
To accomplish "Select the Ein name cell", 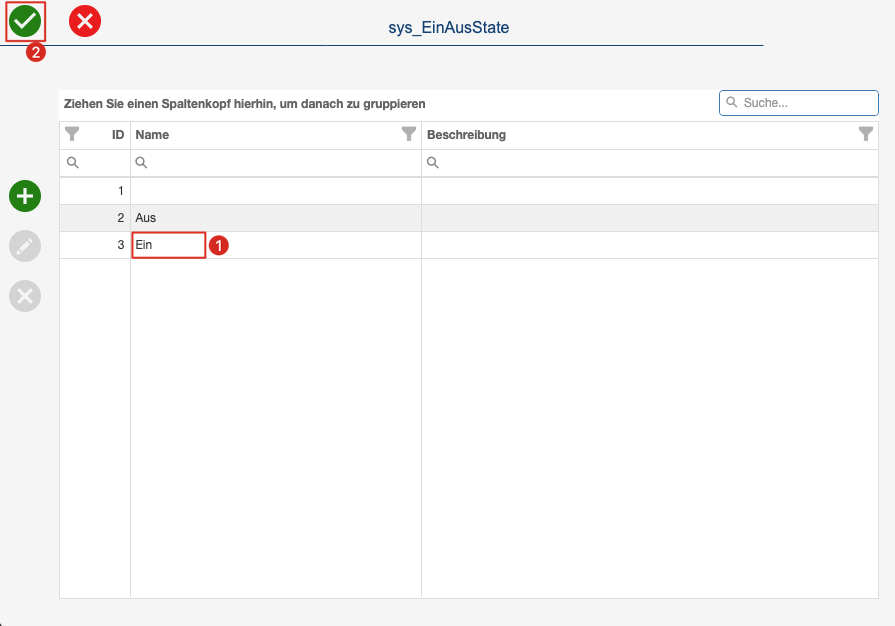I will pos(168,245).
